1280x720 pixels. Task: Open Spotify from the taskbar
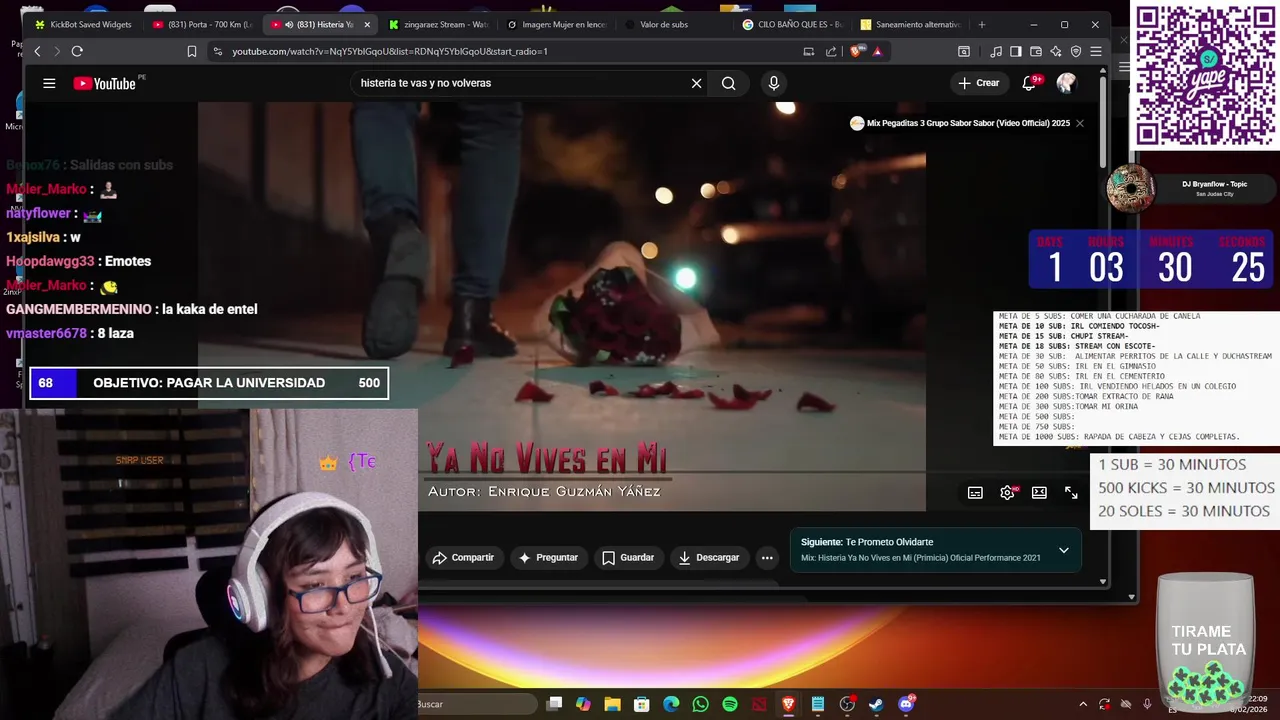(x=730, y=704)
